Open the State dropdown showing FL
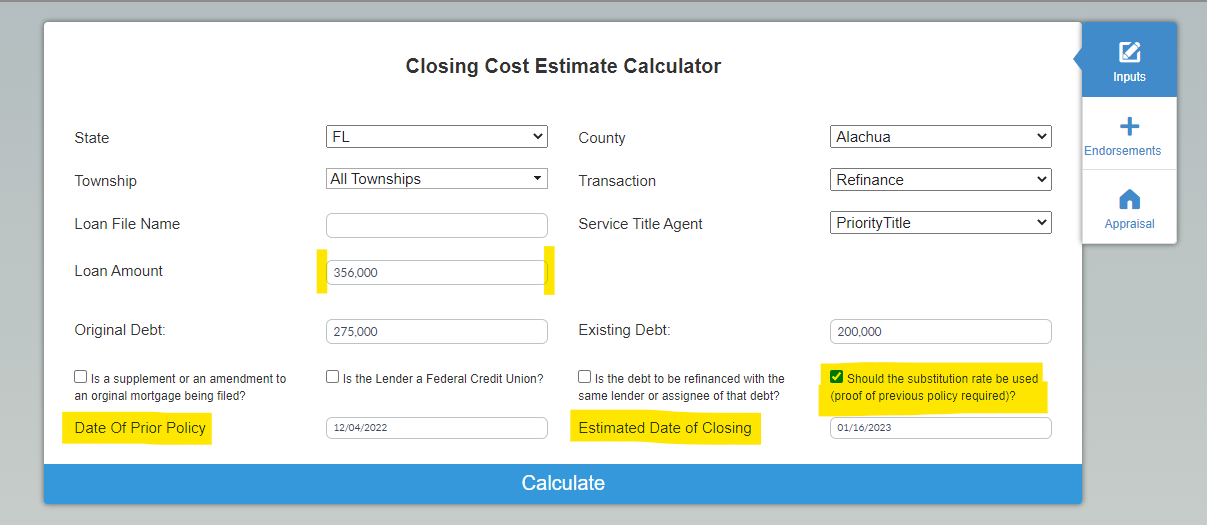The width and height of the screenshot is (1207, 525). point(437,136)
